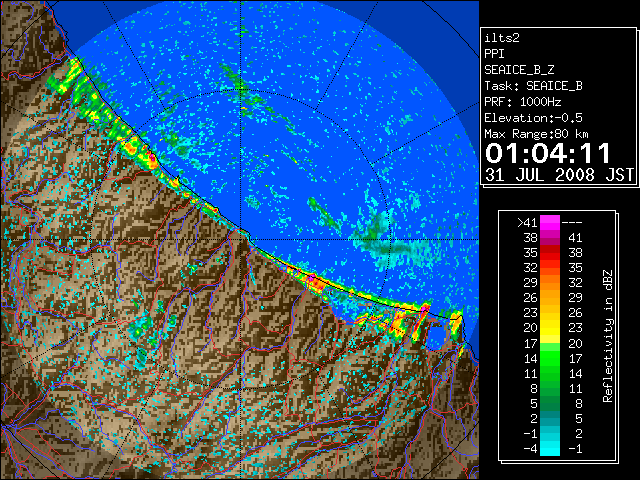The image size is (640, 480).
Task: Select the 'SEAICE_B_Z' product name
Action: 519,70
